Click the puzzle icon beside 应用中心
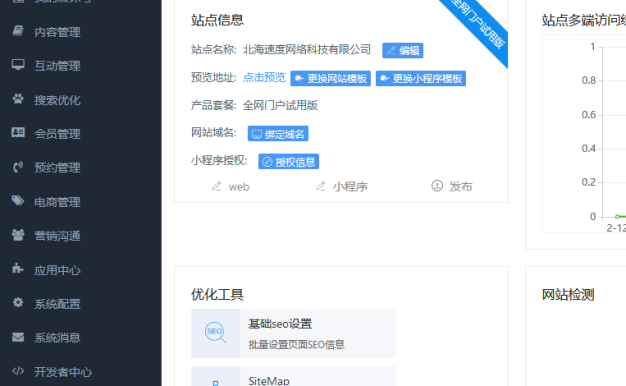This screenshot has height=386, width=626. (x=18, y=269)
